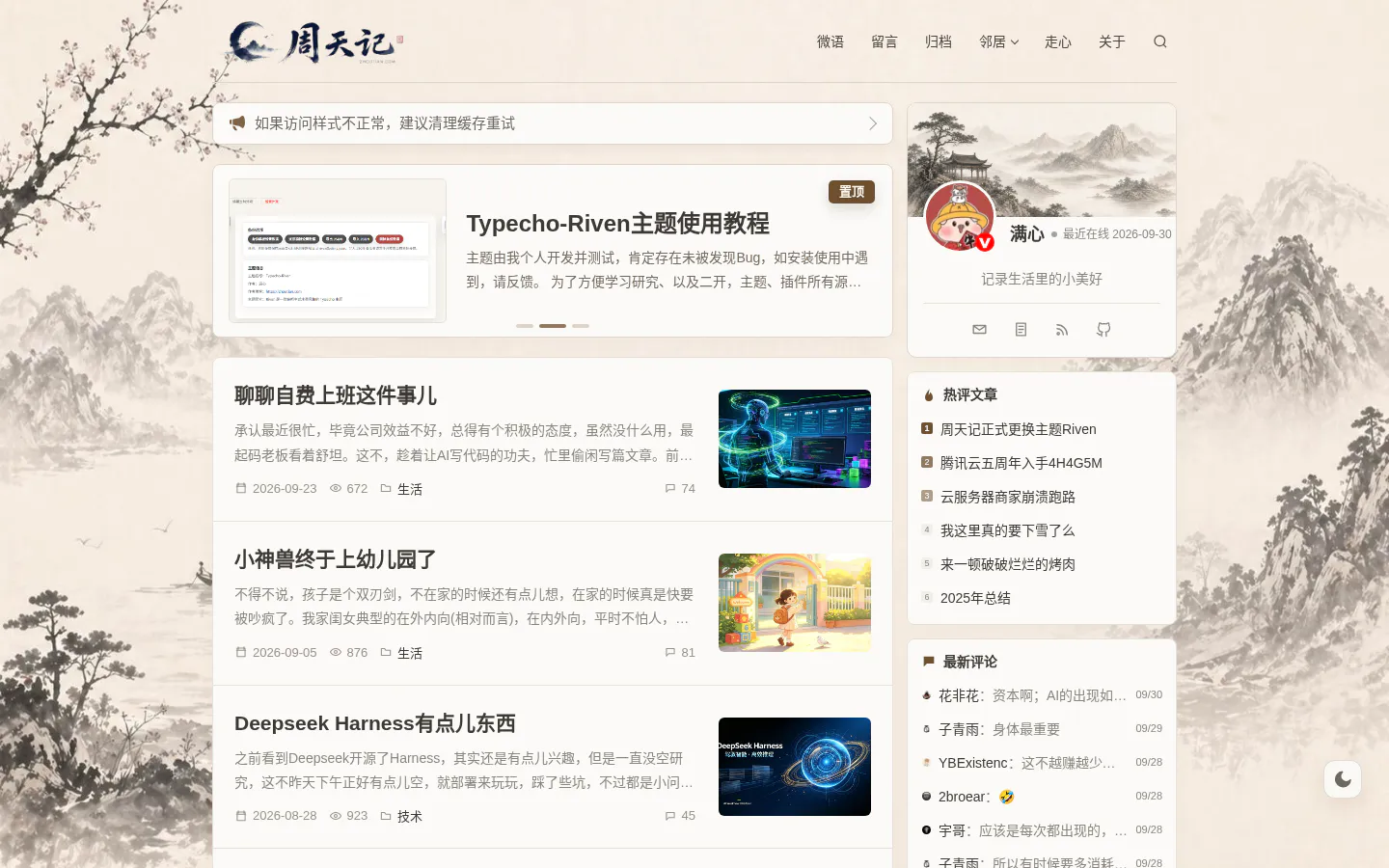Open hot article 来一顿破破烂烂的烤肉
This screenshot has height=868, width=1389.
pos(1008,564)
